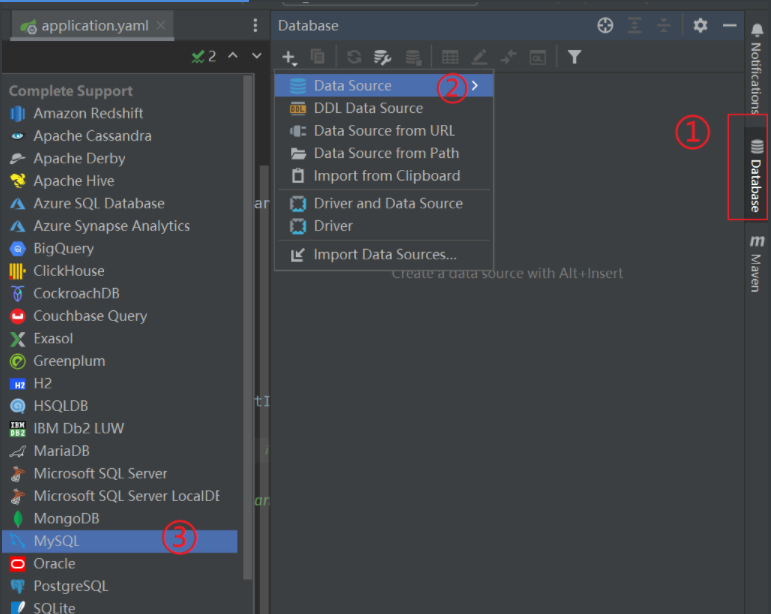This screenshot has width=771, height=614.
Task: Select IBM Db2 LUW
Action: click(120, 428)
